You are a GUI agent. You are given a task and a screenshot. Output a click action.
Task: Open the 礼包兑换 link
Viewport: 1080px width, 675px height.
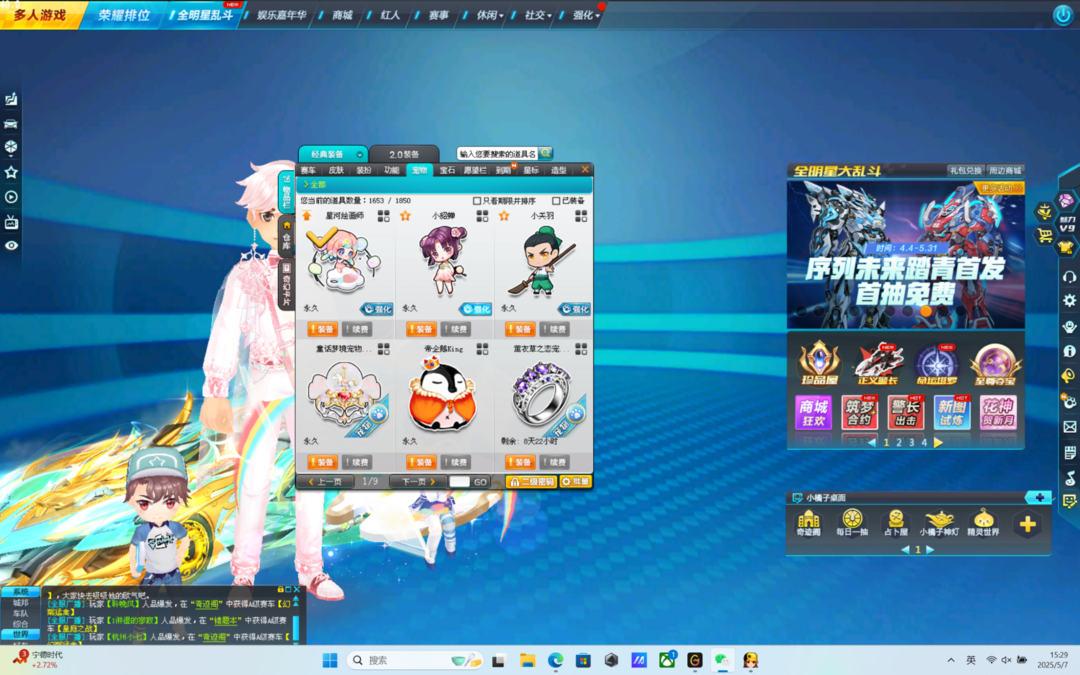click(x=965, y=171)
